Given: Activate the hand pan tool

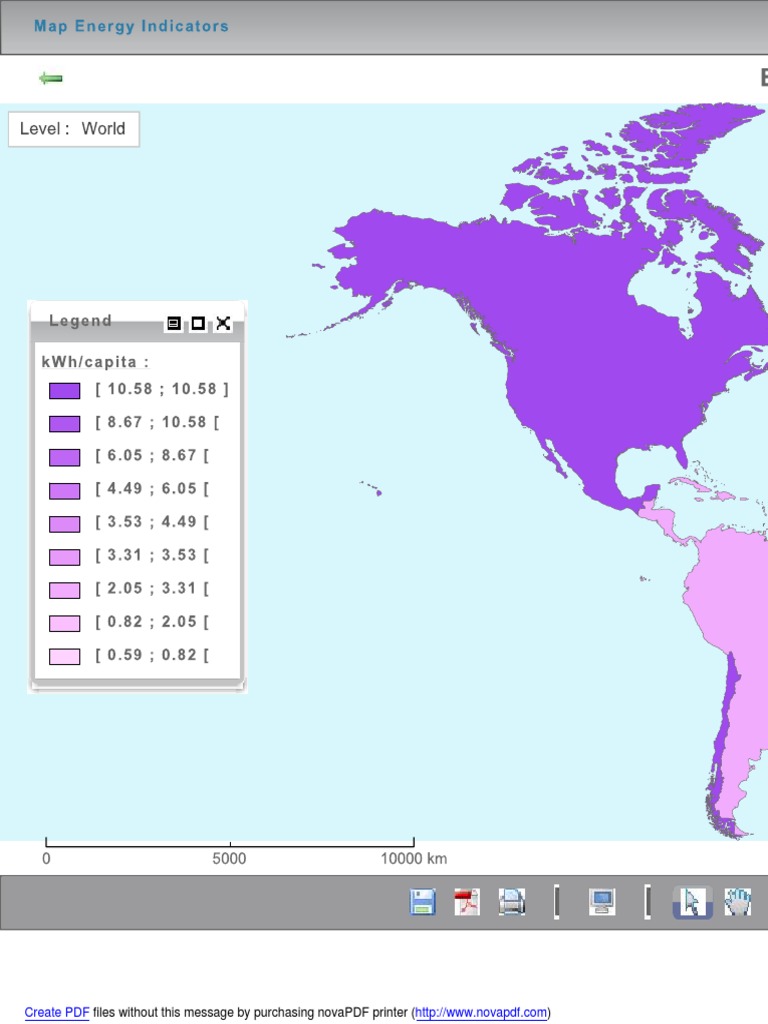Looking at the screenshot, I should click(x=738, y=902).
